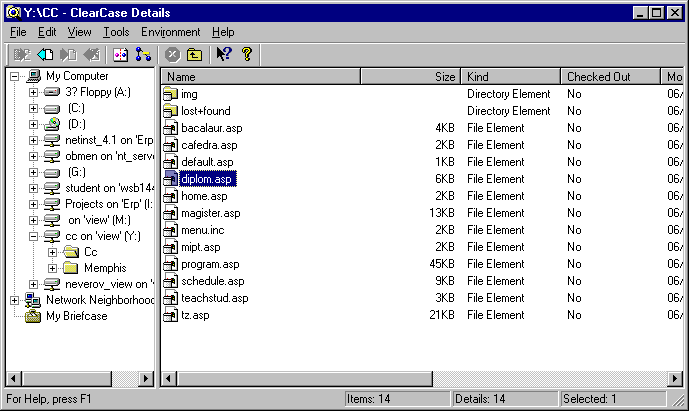Click the context help arrow icon
The image size is (689, 411).
[223, 54]
